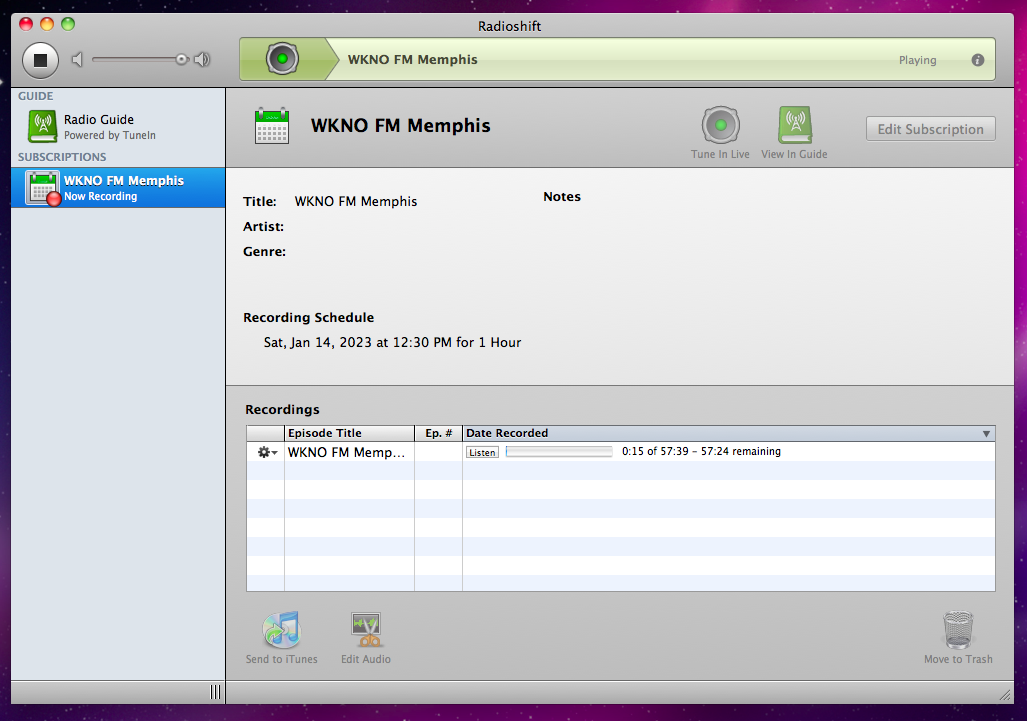Open View In Guide
Image resolution: width=1027 pixels, height=721 pixels.
[x=794, y=133]
